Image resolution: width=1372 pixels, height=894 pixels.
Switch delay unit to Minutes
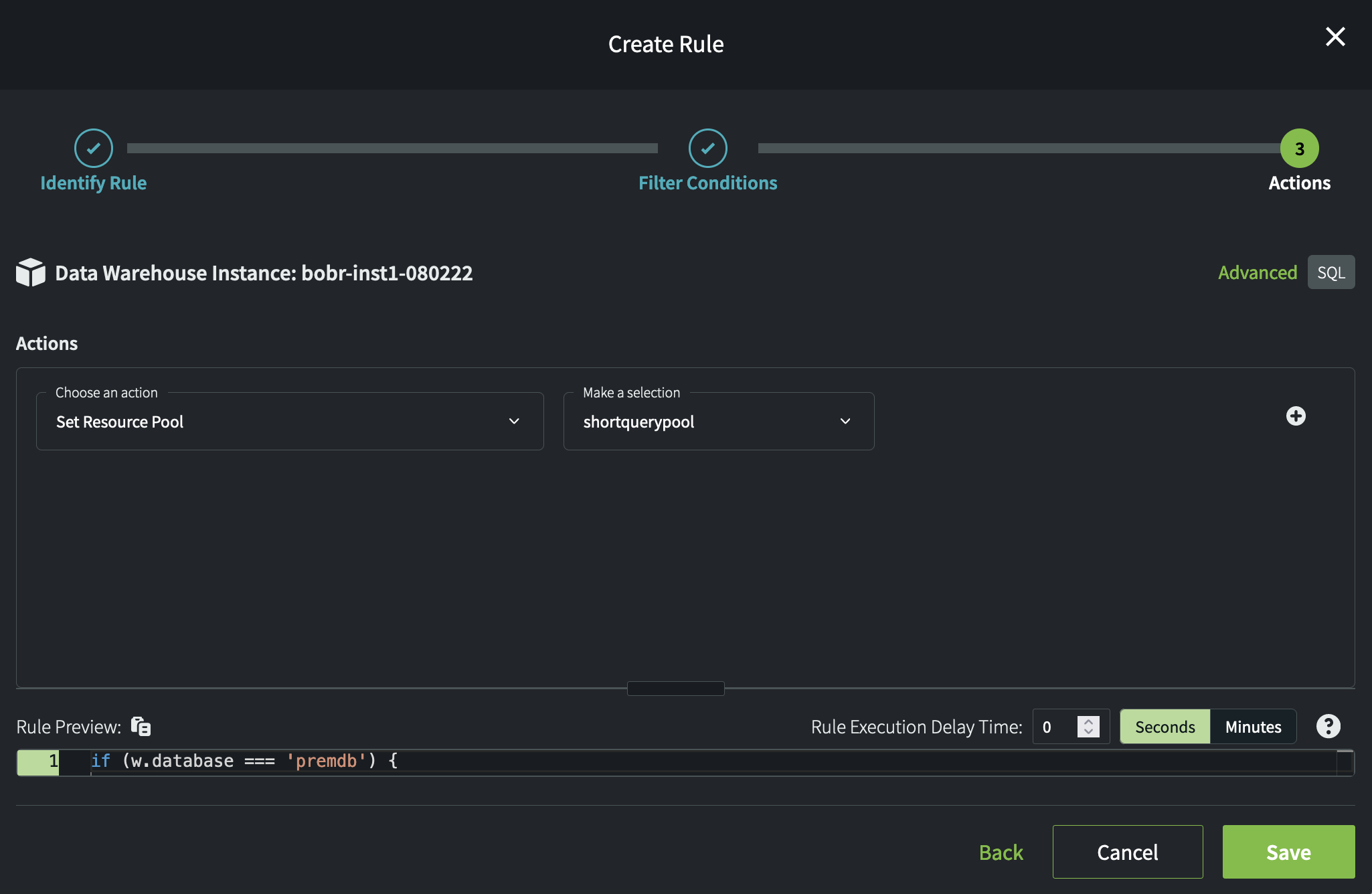pyautogui.click(x=1253, y=727)
